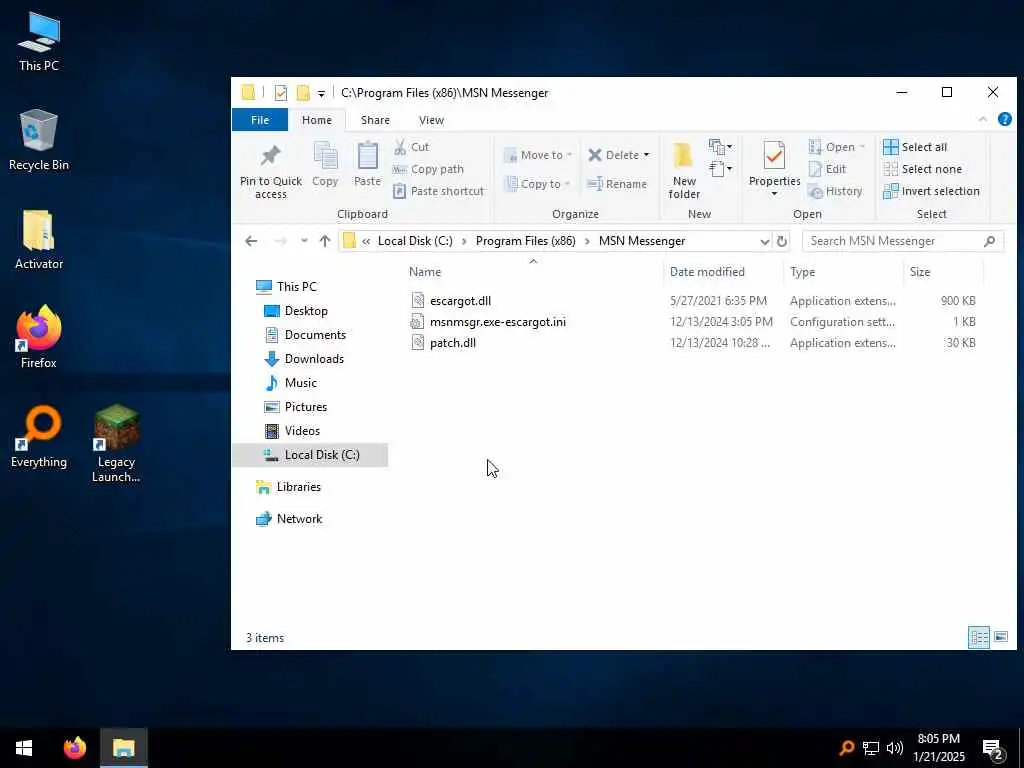The width and height of the screenshot is (1024, 768).
Task: Open the address bar history dropdown
Action: tap(764, 241)
